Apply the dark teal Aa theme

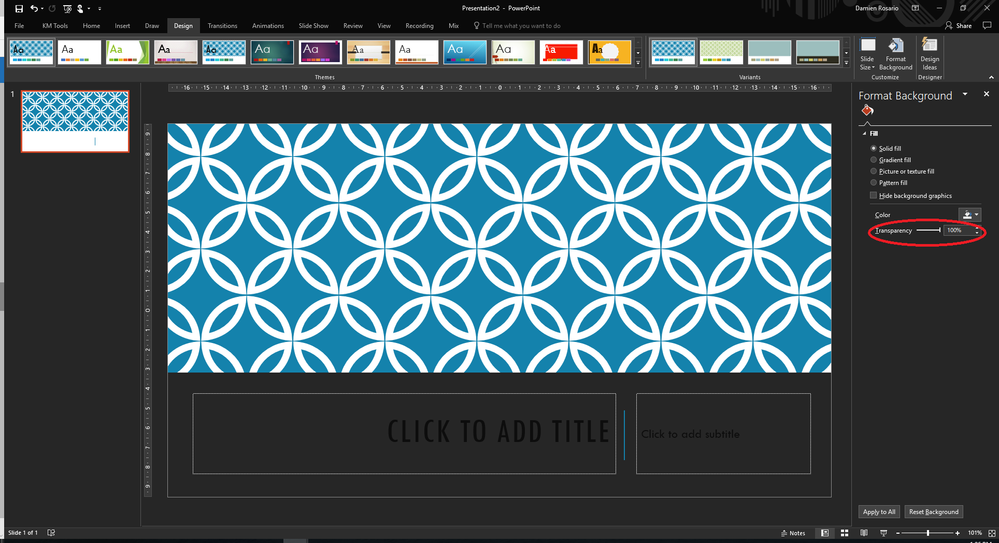click(x=272, y=52)
